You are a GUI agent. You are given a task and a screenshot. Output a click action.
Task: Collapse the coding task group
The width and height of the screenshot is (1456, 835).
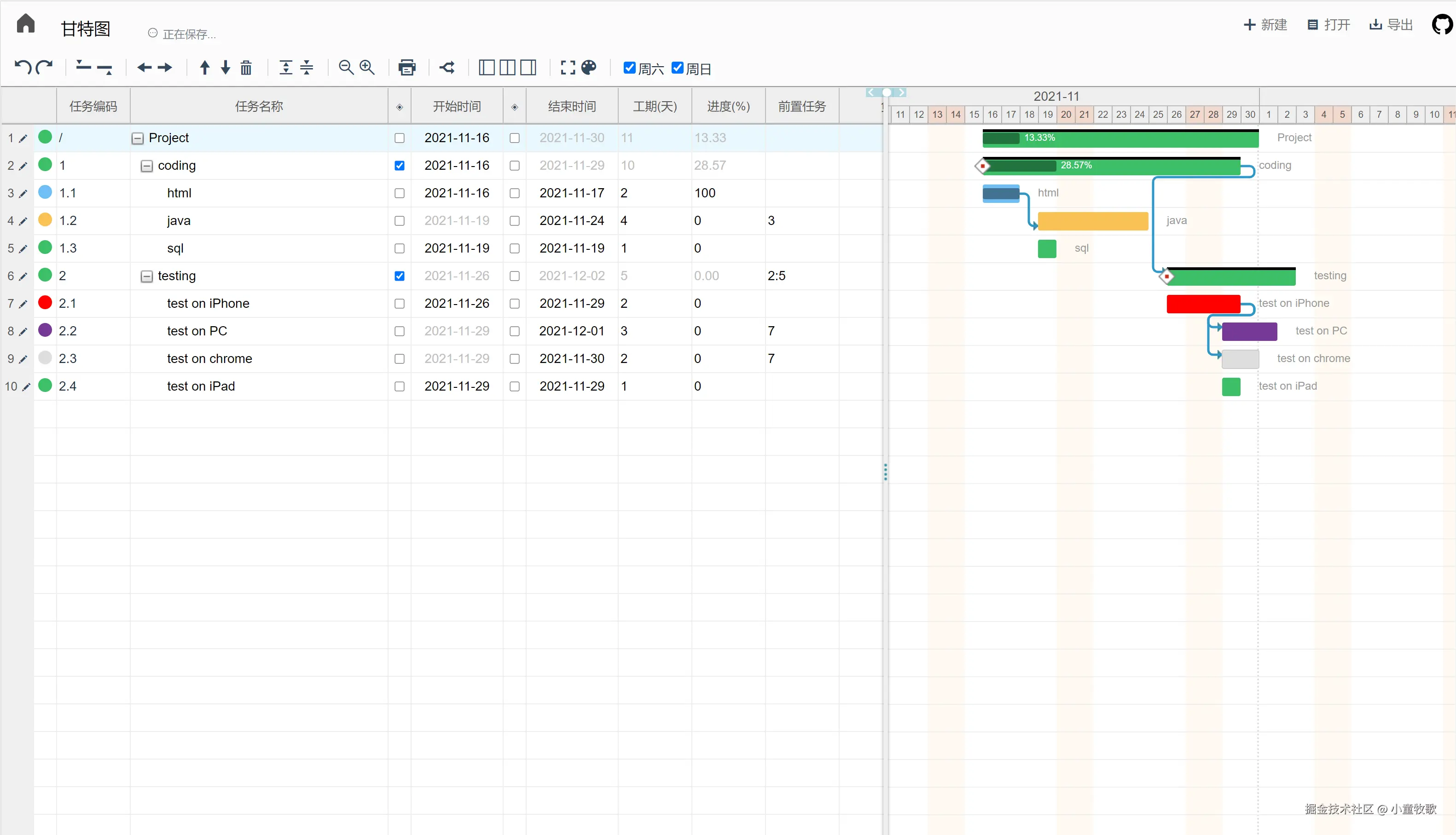coord(147,166)
